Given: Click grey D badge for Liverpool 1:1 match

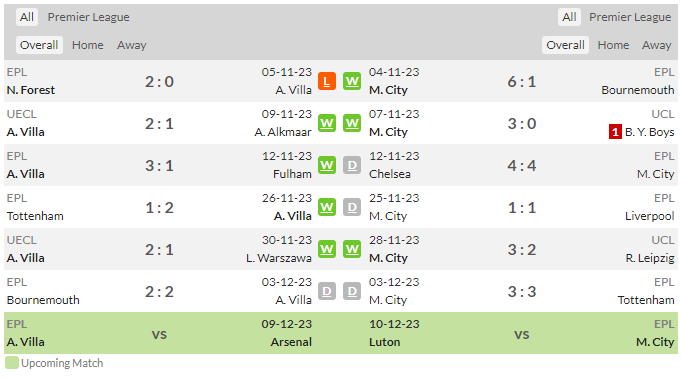Looking at the screenshot, I should 352,207.
